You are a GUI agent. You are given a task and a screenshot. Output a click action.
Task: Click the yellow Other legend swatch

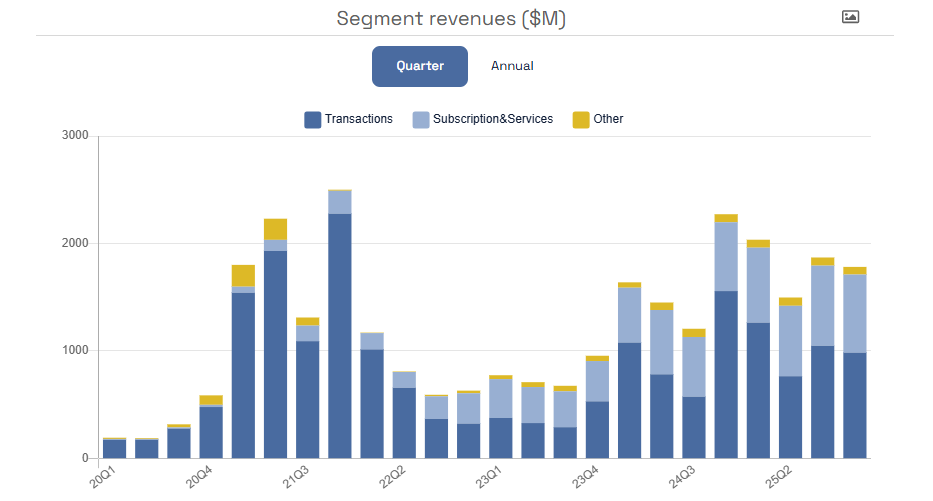(x=580, y=119)
